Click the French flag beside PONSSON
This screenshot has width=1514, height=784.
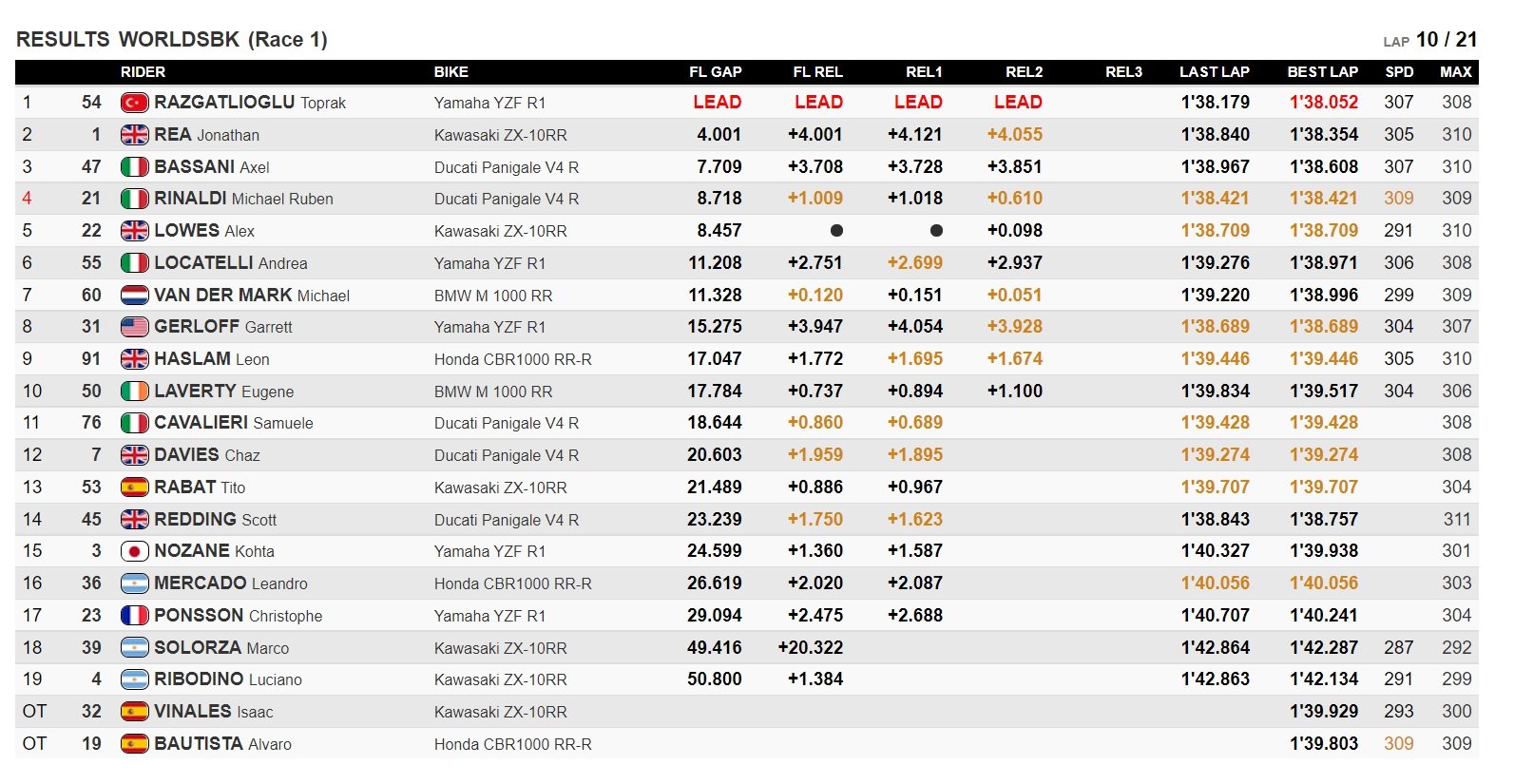pos(134,616)
